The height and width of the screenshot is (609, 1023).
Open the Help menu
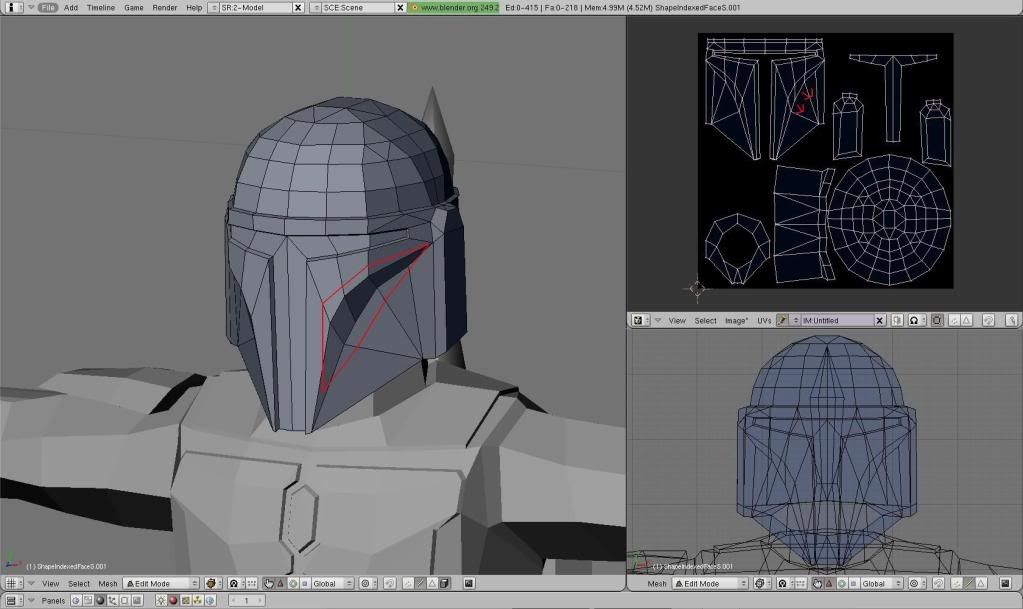194,7
